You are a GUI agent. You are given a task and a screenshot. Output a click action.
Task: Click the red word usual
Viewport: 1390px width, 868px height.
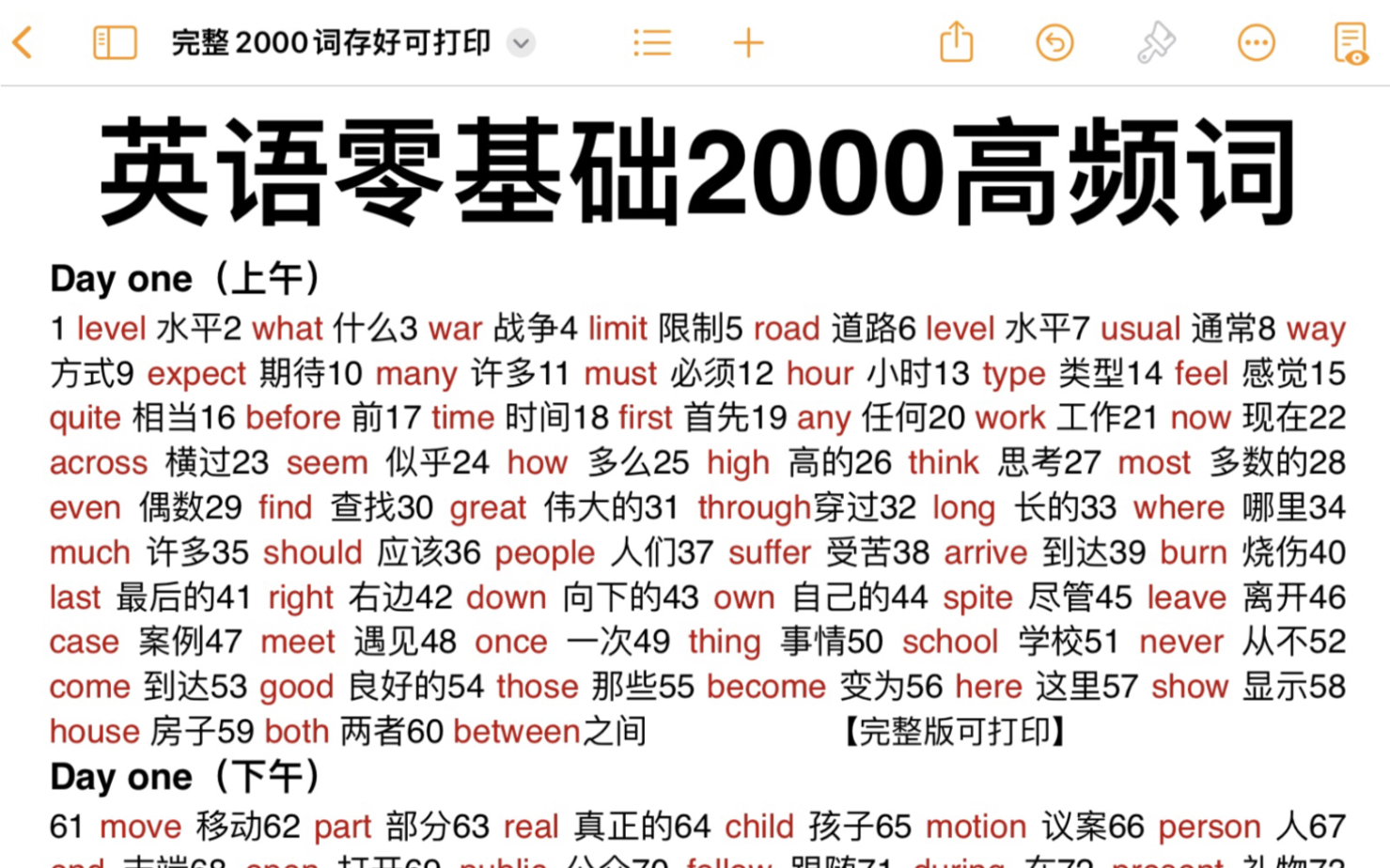(x=1140, y=329)
